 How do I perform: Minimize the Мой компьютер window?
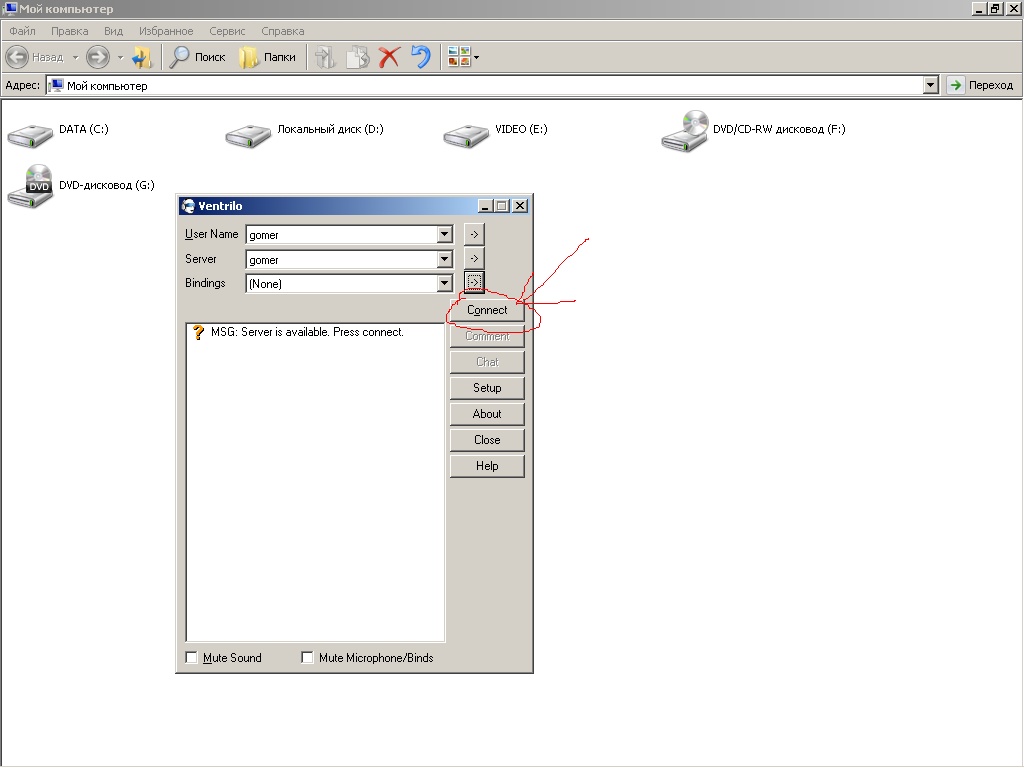tap(978, 8)
